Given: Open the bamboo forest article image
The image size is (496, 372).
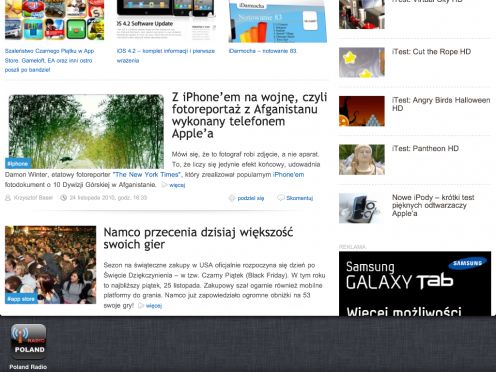Looking at the screenshot, I should coord(86,131).
